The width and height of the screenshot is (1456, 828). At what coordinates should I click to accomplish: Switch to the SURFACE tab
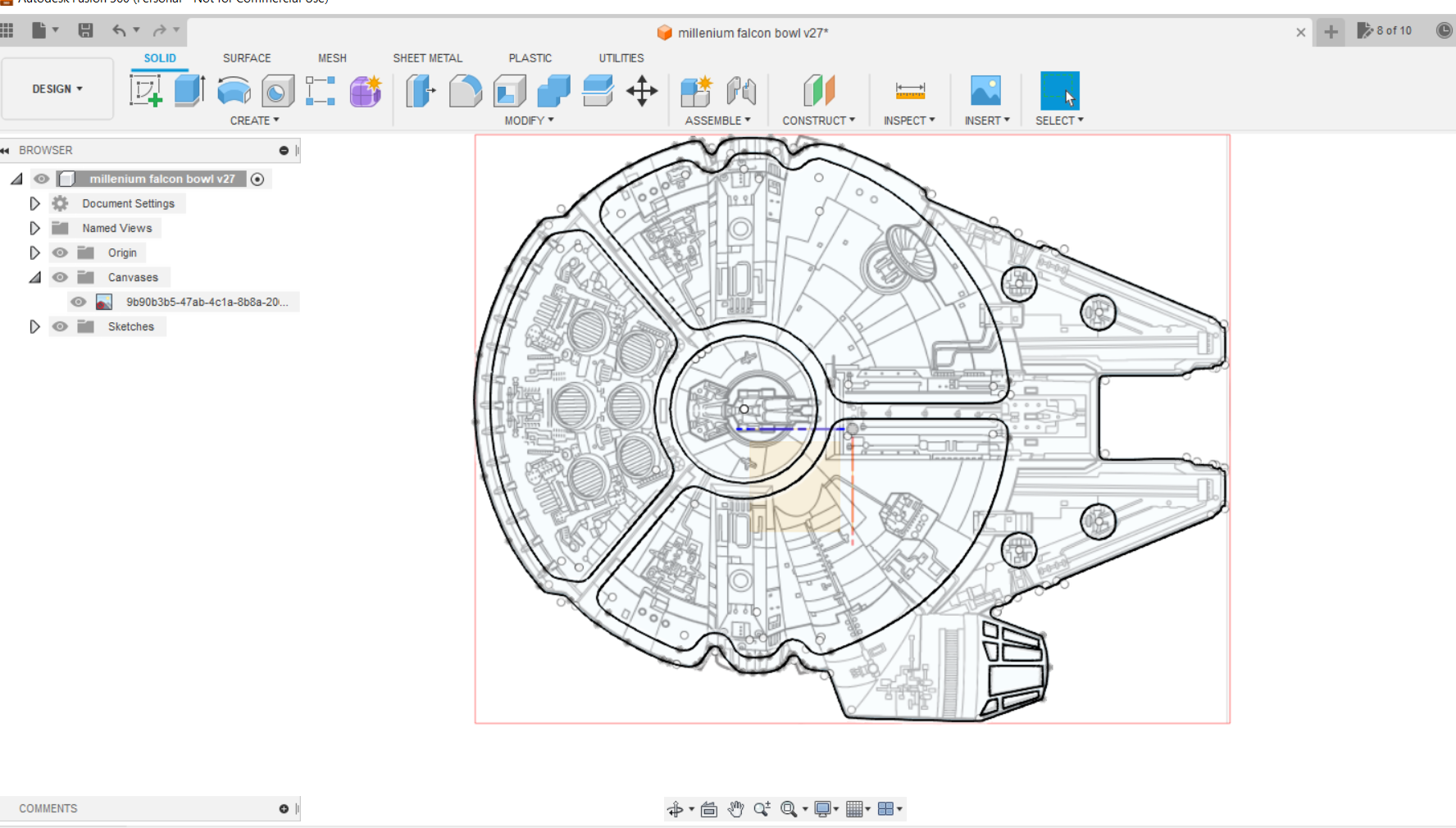[x=247, y=58]
